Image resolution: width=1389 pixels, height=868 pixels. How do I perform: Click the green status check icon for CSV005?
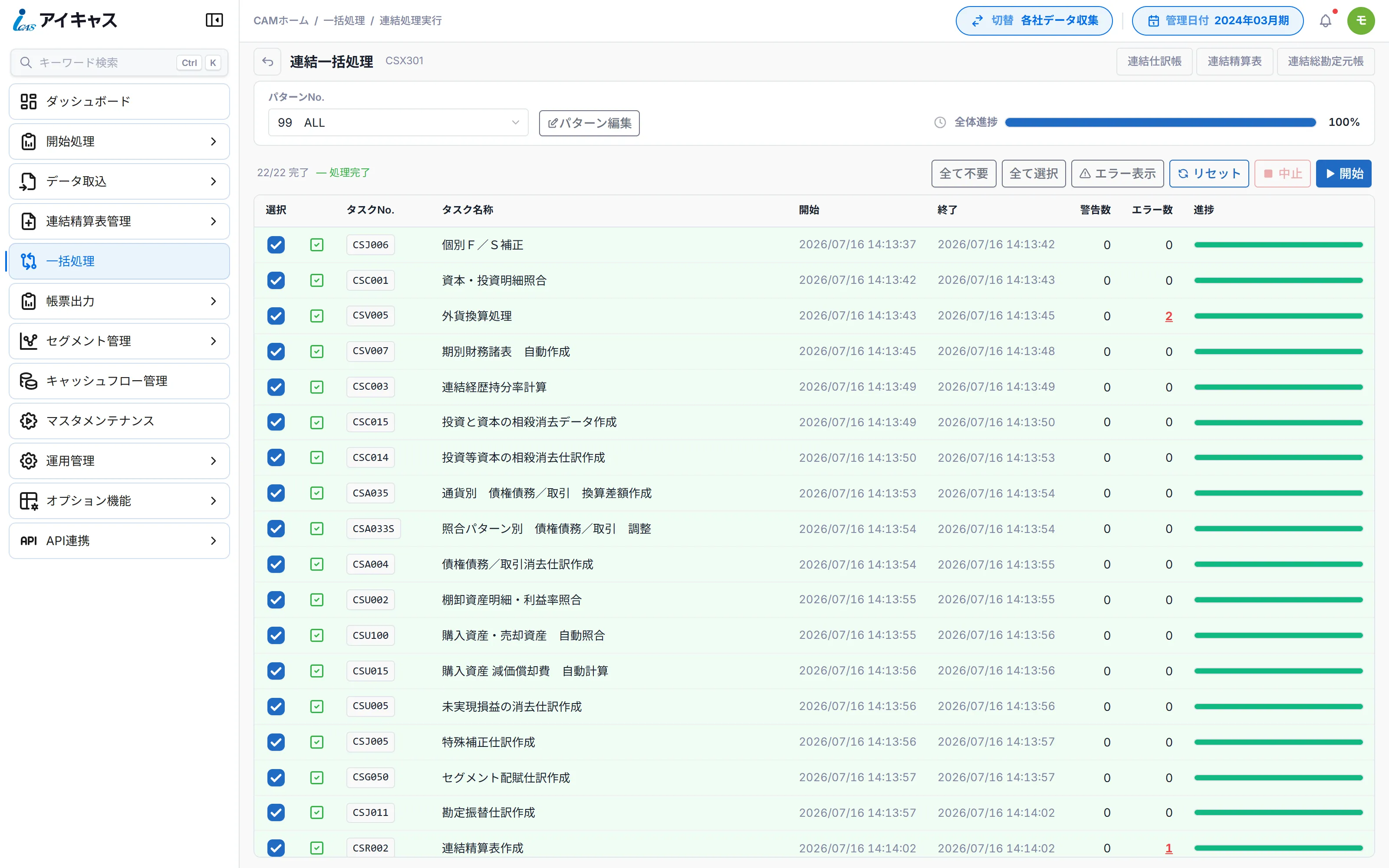point(317,316)
